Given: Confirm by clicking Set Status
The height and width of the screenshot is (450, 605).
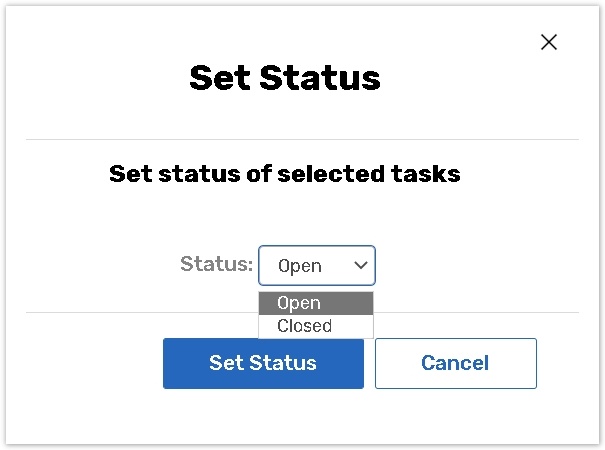Looking at the screenshot, I should (x=263, y=363).
